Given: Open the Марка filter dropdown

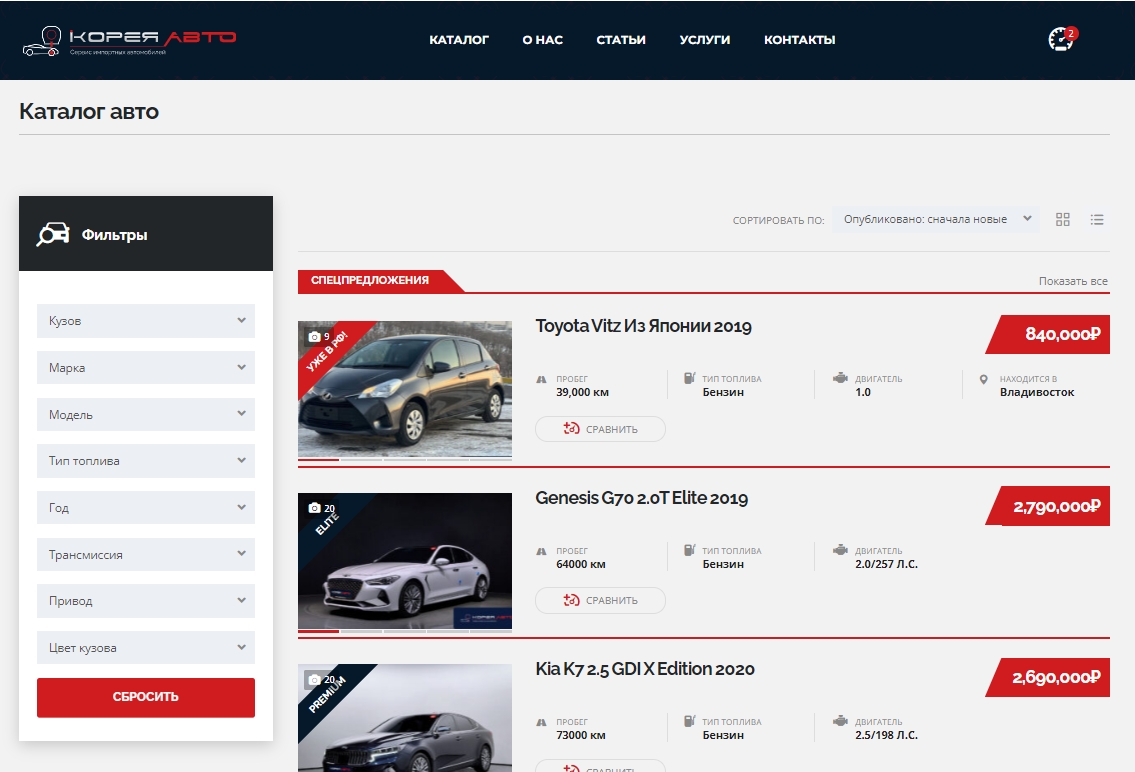Looking at the screenshot, I should point(145,368).
